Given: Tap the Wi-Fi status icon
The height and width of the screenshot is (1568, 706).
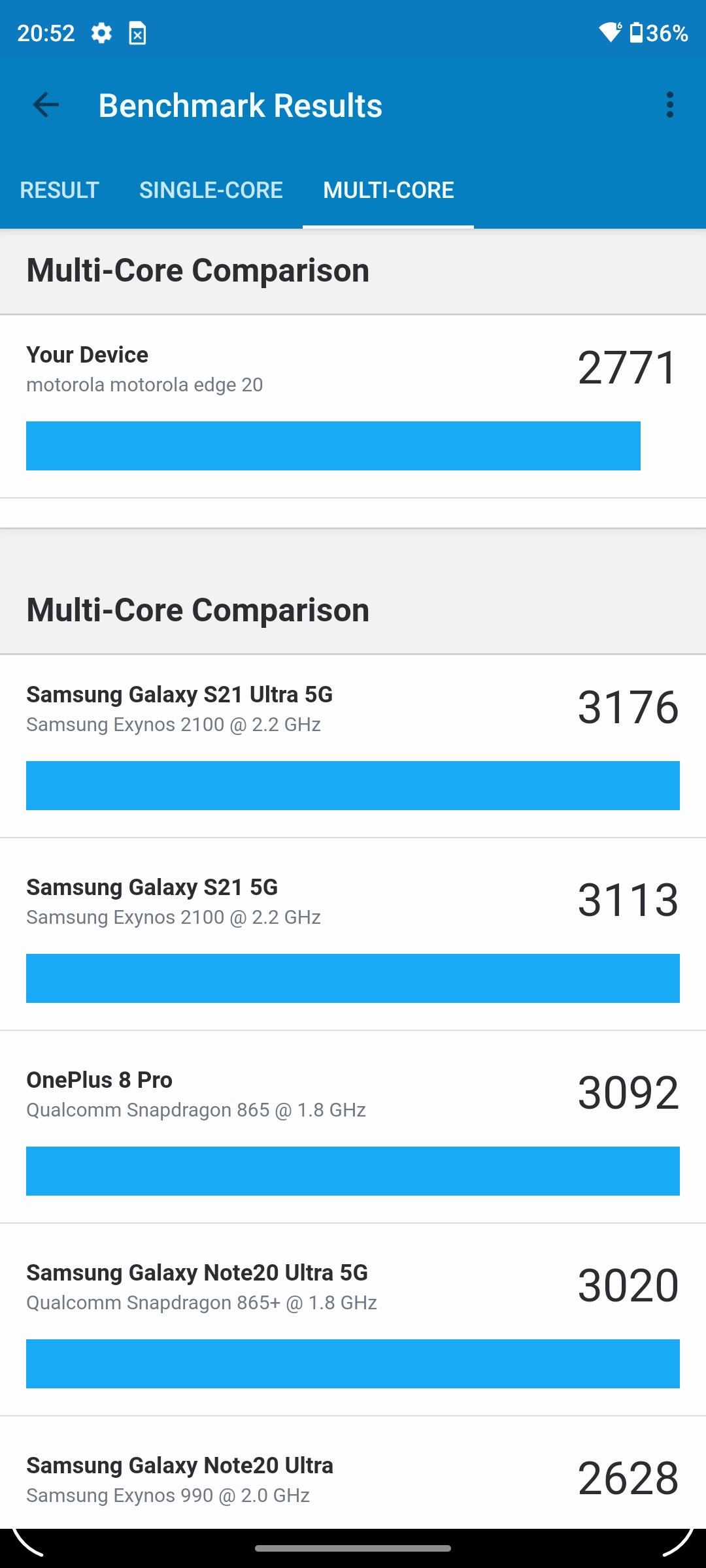Looking at the screenshot, I should click(611, 32).
